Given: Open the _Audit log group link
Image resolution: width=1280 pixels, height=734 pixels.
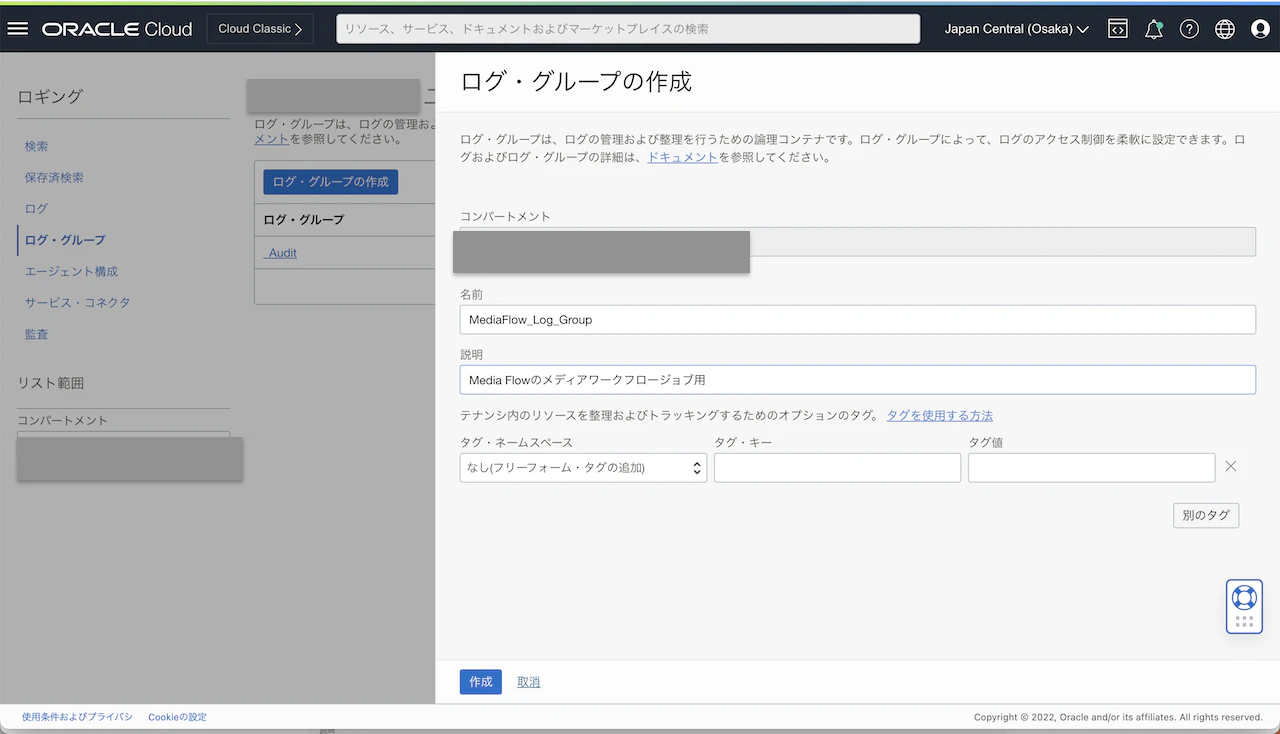Looking at the screenshot, I should tap(282, 253).
